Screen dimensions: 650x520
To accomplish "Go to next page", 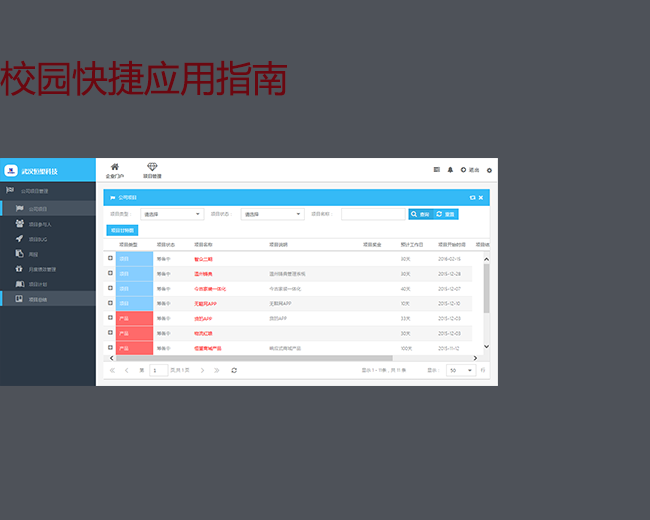I will (x=202, y=370).
